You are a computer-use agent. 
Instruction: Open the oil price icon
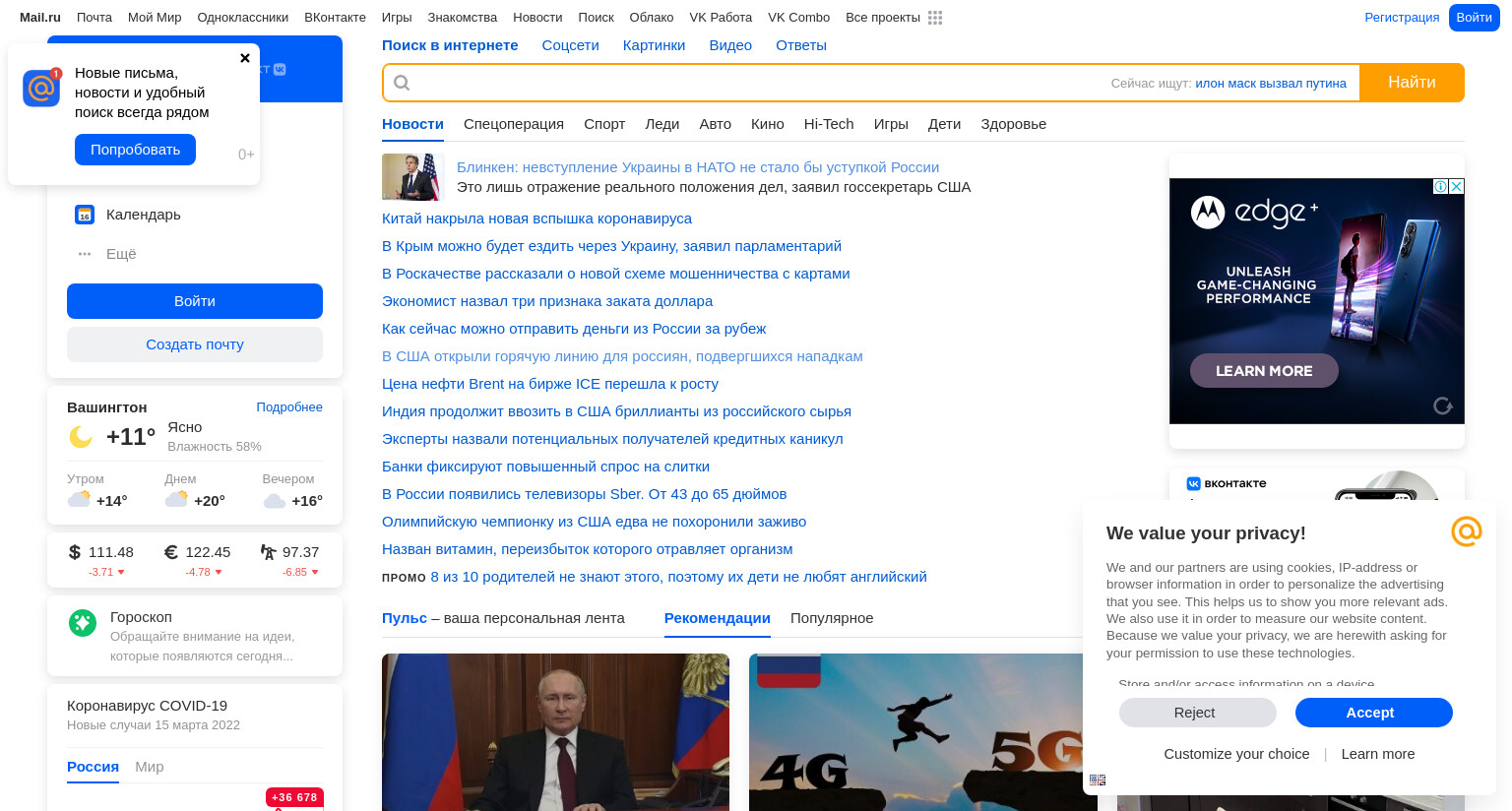(268, 552)
